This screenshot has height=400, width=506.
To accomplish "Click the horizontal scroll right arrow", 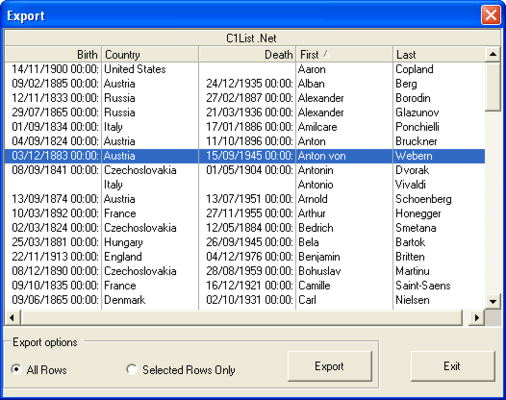I will (x=477, y=318).
